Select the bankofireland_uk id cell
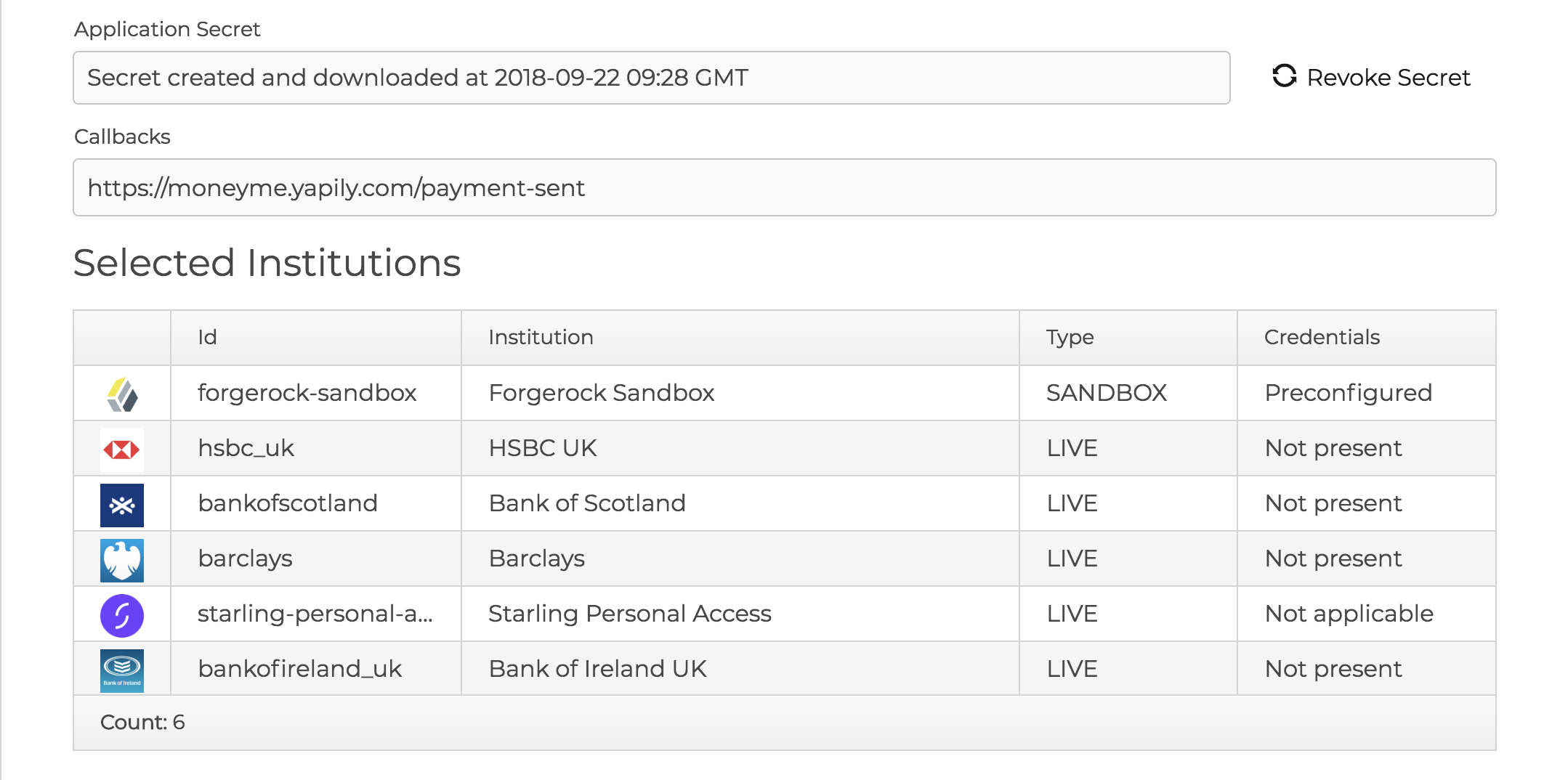Image resolution: width=1568 pixels, height=780 pixels. 316,669
